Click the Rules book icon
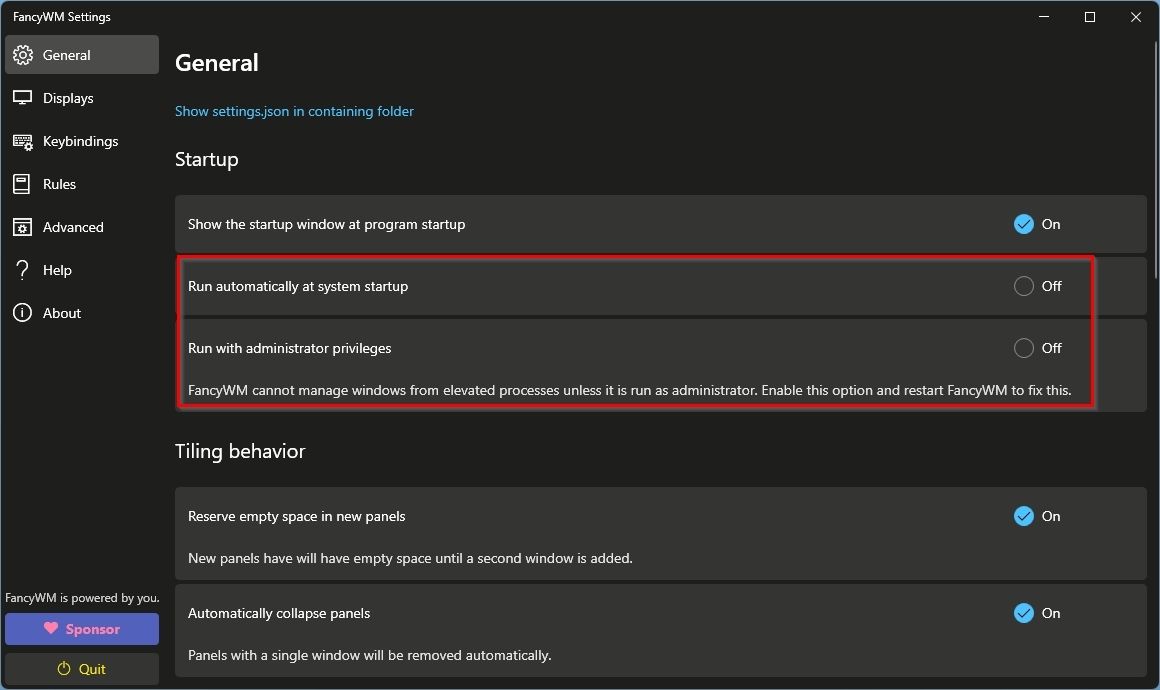The image size is (1160, 690). pyautogui.click(x=23, y=183)
